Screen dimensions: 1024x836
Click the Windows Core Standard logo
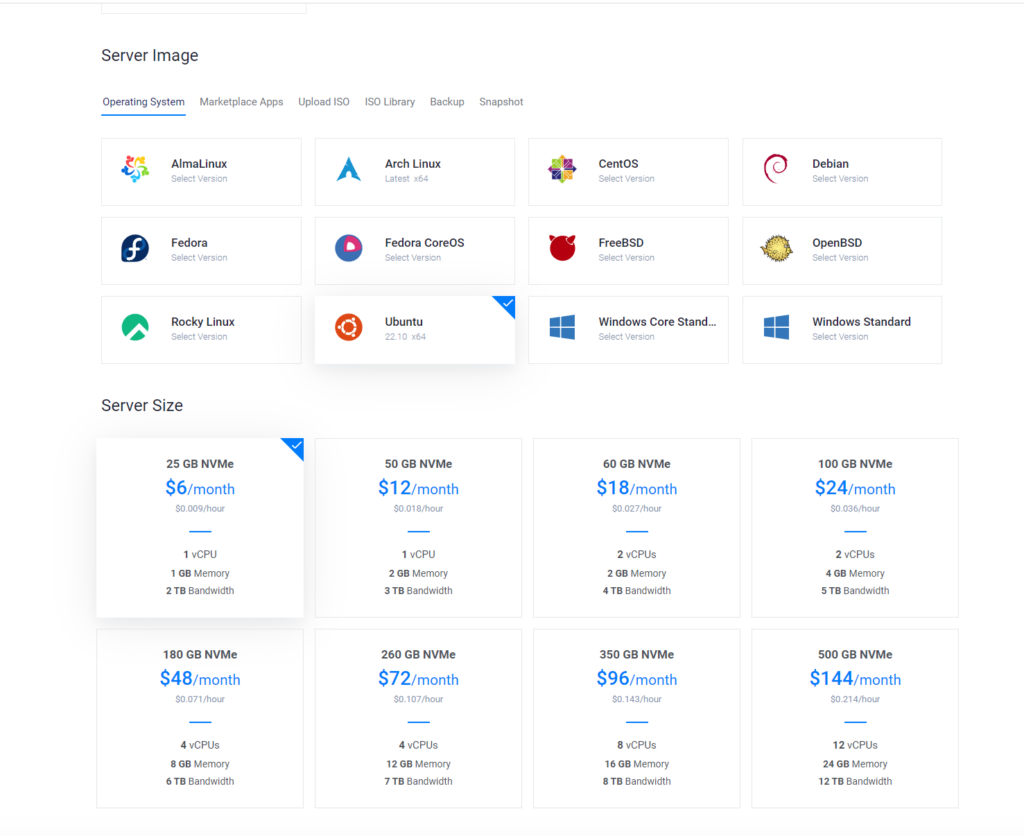pyautogui.click(x=562, y=328)
